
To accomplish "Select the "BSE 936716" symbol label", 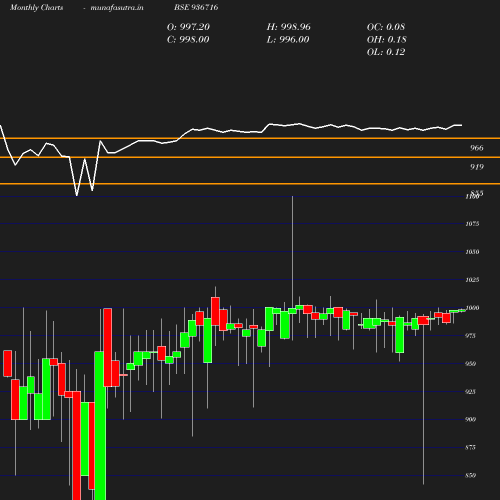I will 196,7.
